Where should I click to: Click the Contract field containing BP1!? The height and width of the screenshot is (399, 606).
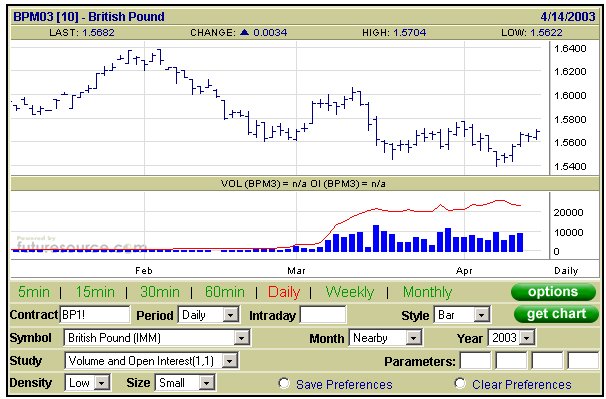coord(95,315)
